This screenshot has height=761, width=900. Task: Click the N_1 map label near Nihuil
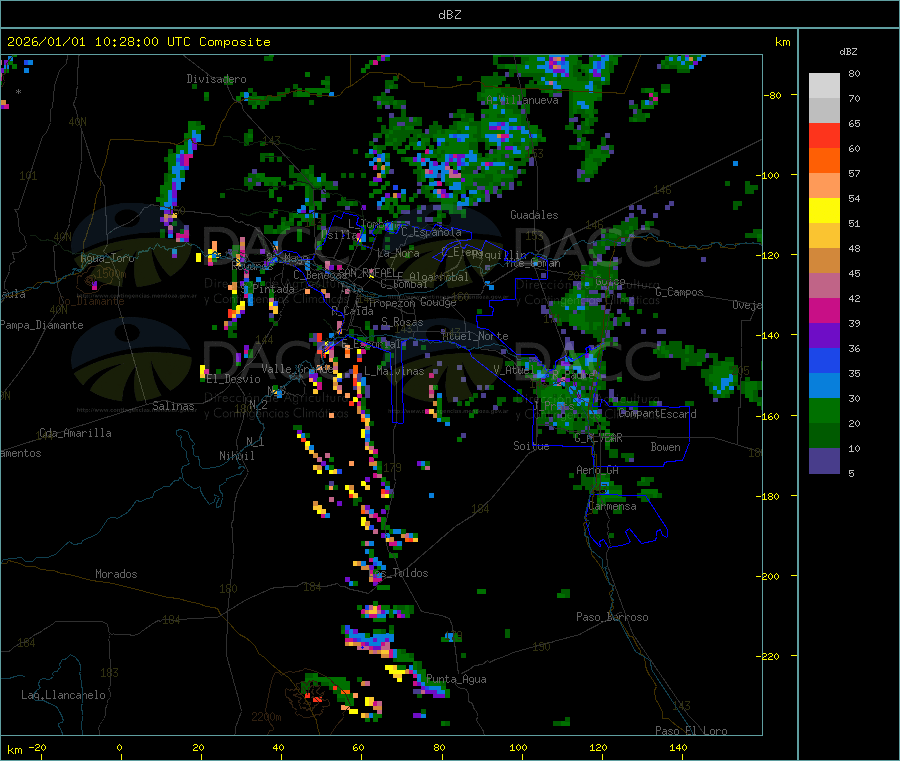(255, 441)
